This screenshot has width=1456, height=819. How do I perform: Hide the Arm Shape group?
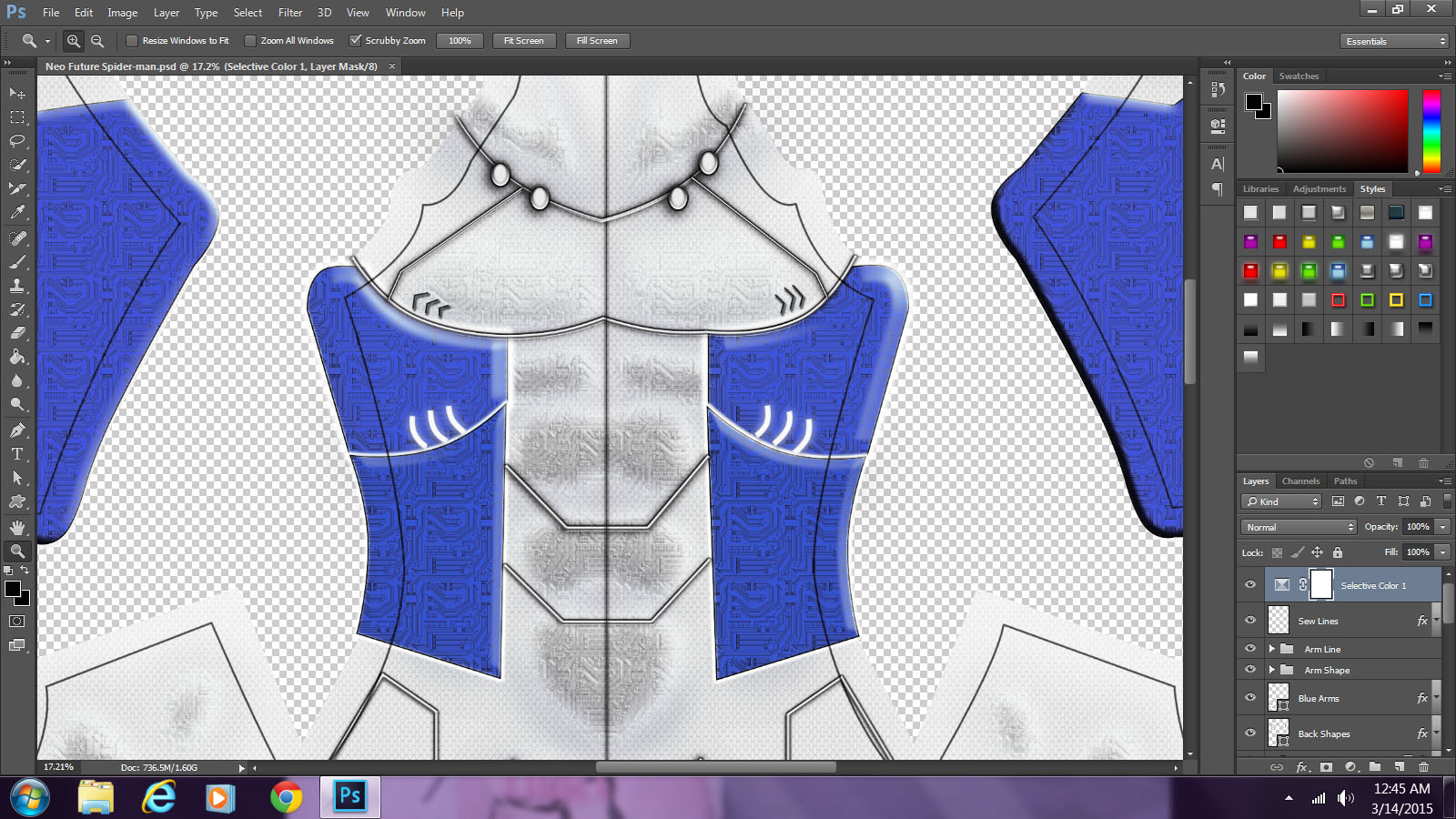1250,670
